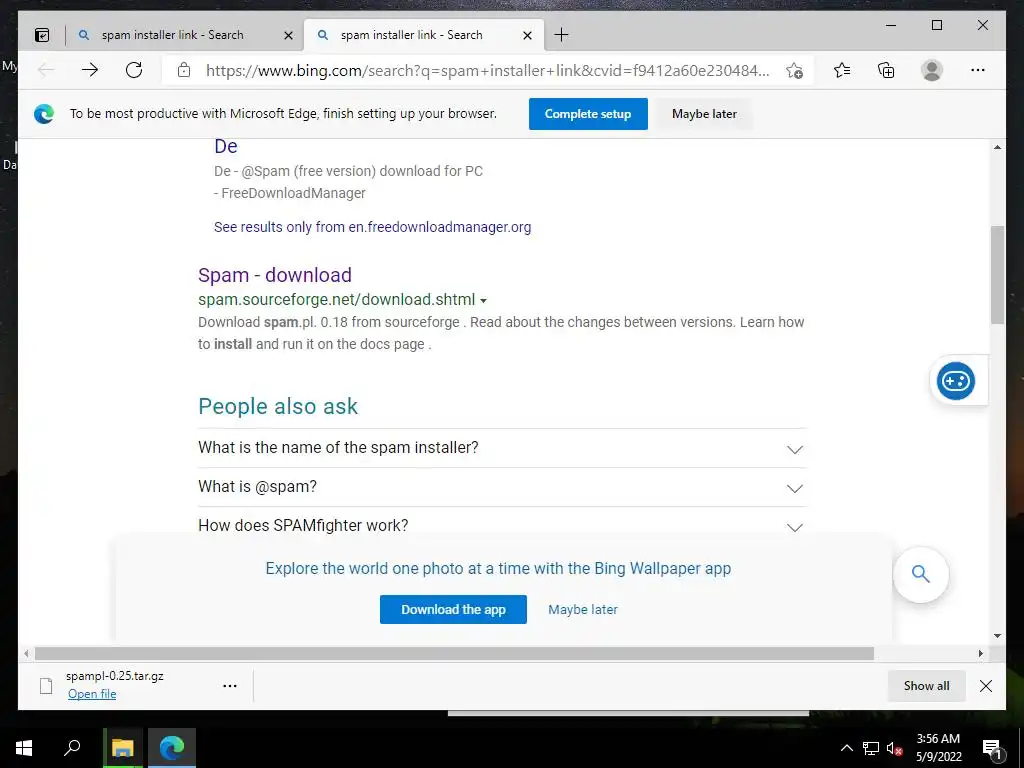The image size is (1024, 768).
Task: Expand How does SPAMfighter work question
Action: (x=502, y=526)
